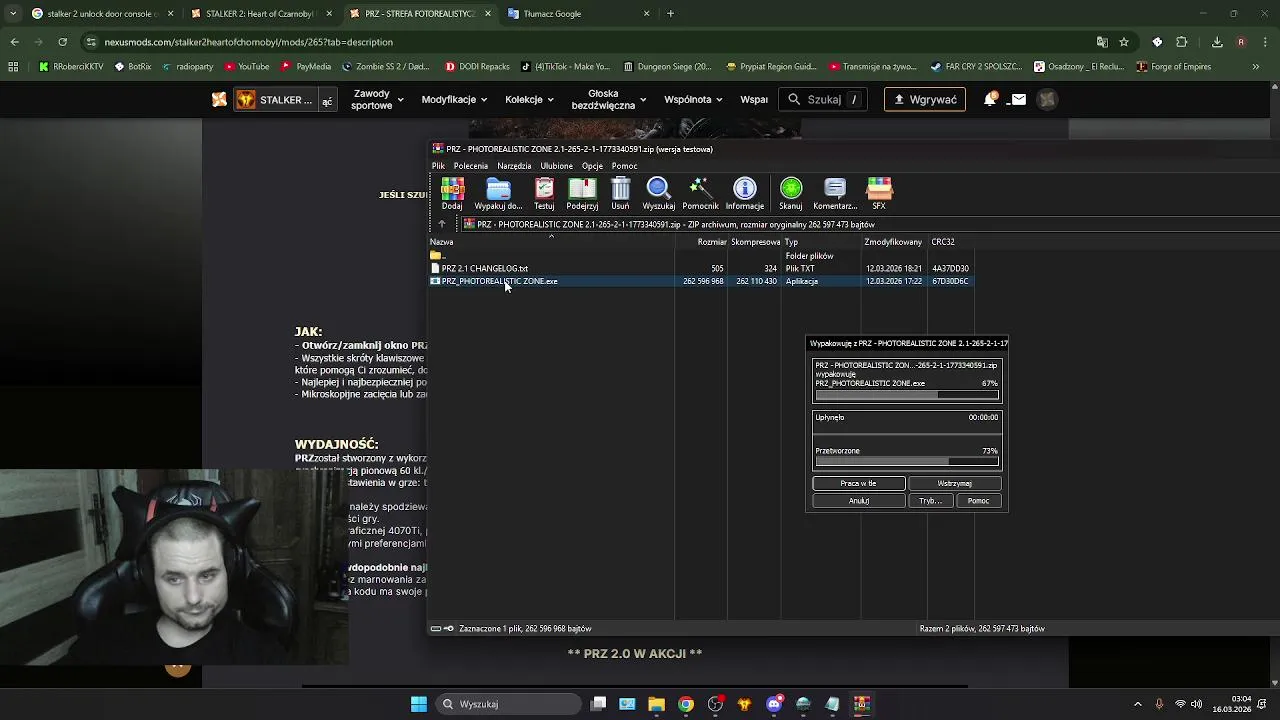Image resolution: width=1280 pixels, height=720 pixels.
Task: Open the Opcje menu in WinRAR
Action: point(592,166)
